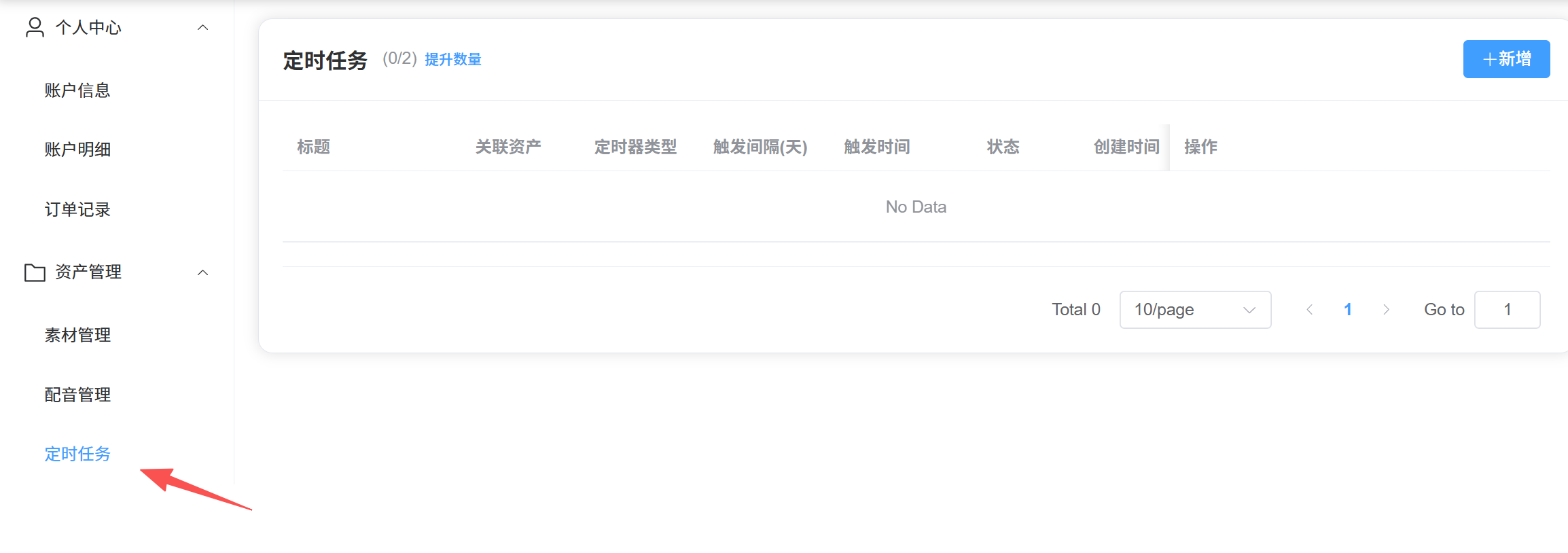Click the 个人中心 user profile icon
1568x553 pixels.
(x=35, y=28)
